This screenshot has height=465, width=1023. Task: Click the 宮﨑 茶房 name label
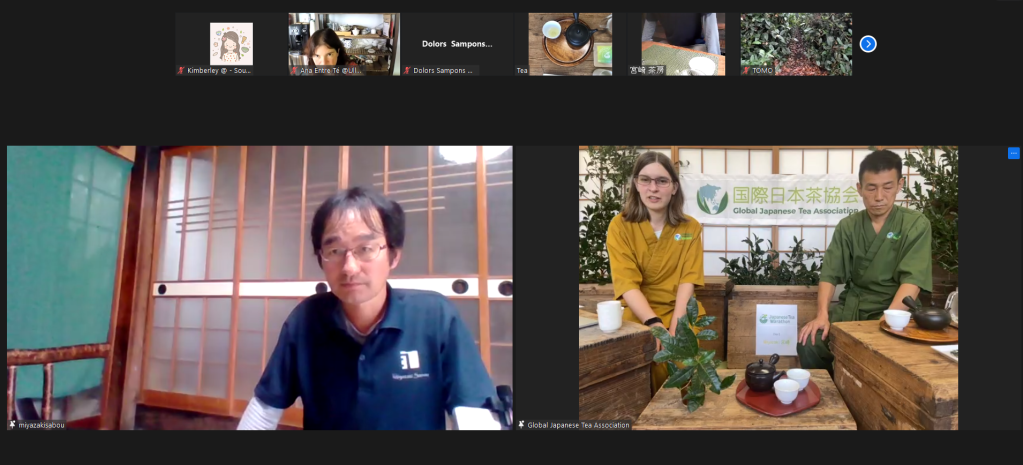click(647, 71)
